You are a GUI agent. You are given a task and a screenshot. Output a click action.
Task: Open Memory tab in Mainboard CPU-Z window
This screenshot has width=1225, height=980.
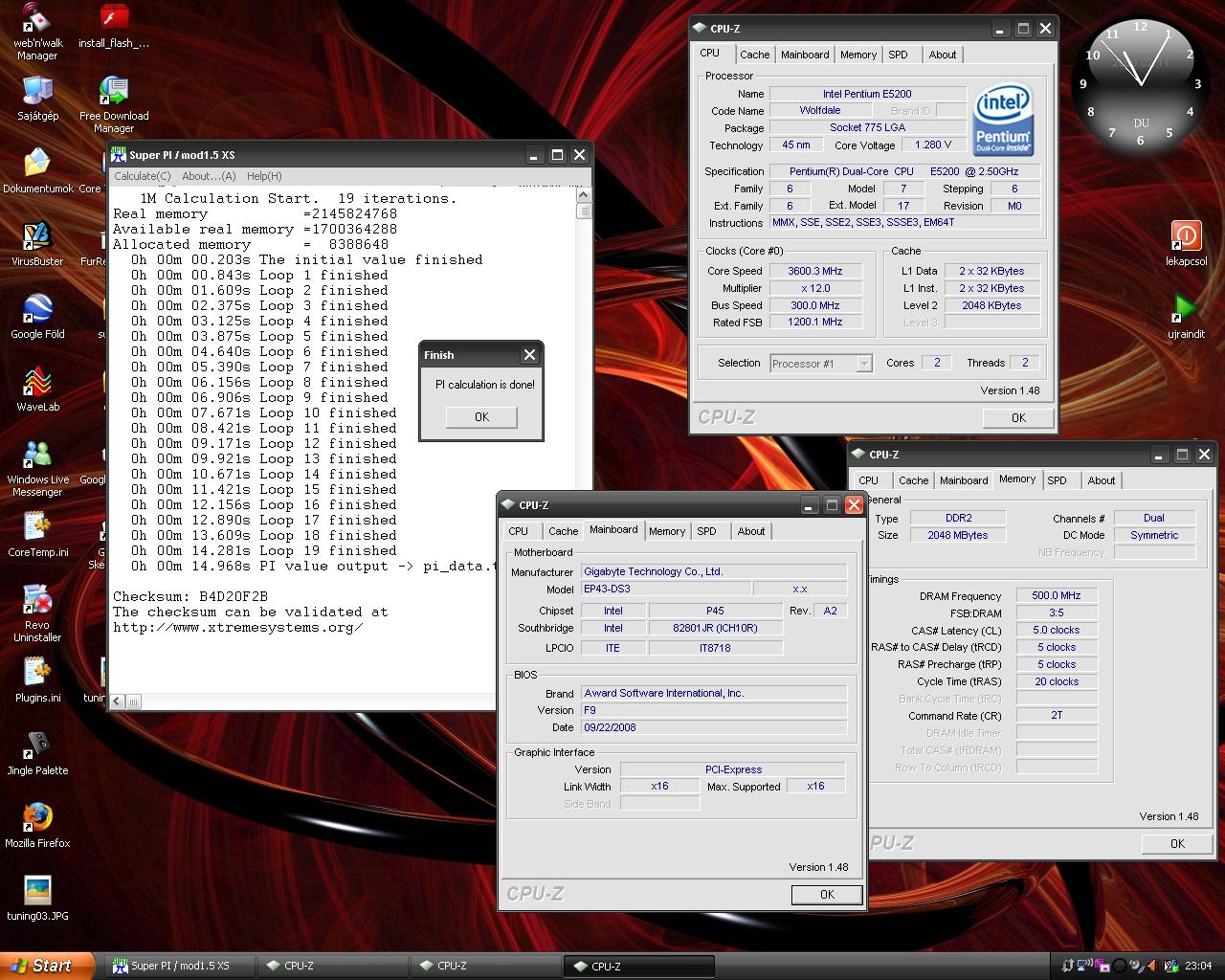point(667,531)
